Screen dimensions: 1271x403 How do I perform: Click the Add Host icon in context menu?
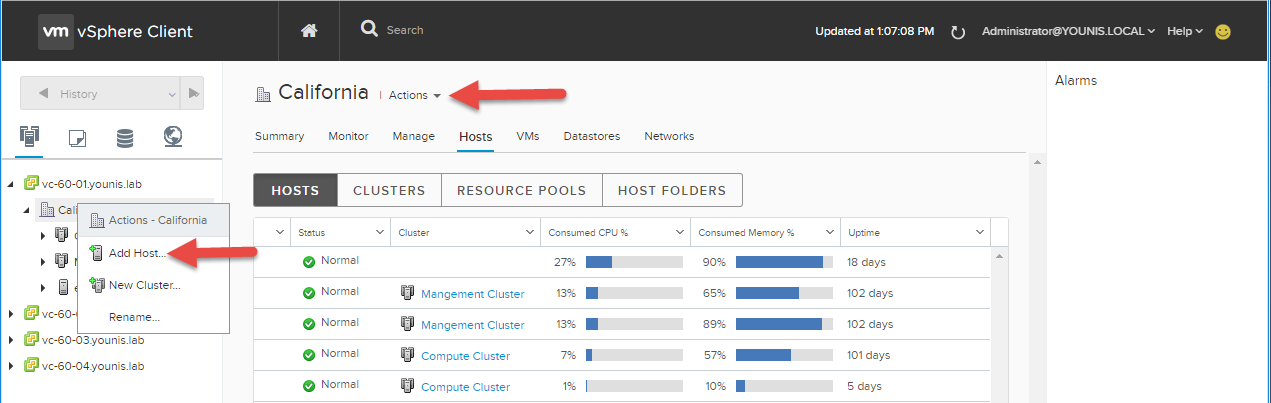point(96,253)
